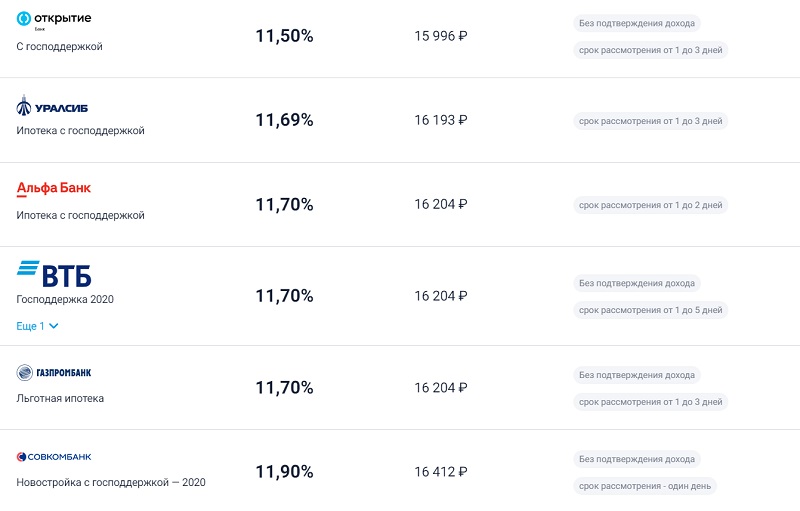Image resolution: width=800 pixels, height=511 pixels.
Task: Select the 11,69% Uralsib rate
Action: pyautogui.click(x=284, y=120)
